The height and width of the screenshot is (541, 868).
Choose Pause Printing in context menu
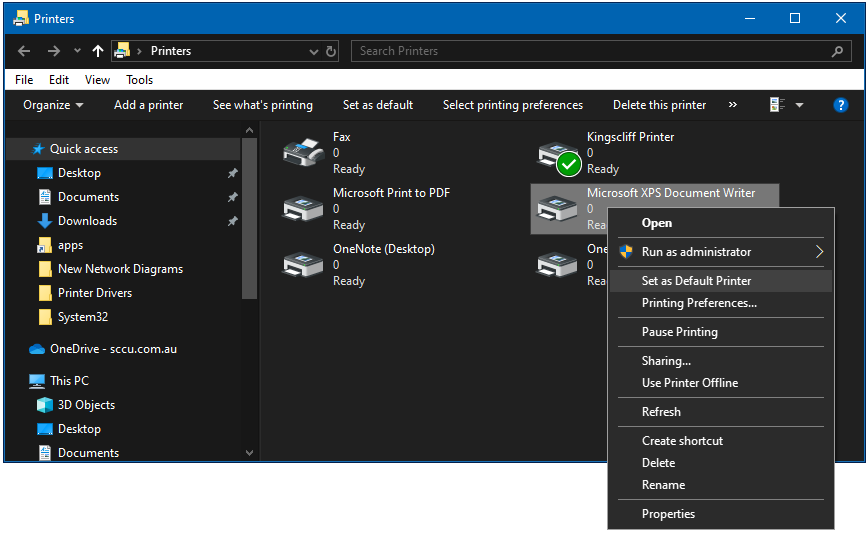coord(721,332)
